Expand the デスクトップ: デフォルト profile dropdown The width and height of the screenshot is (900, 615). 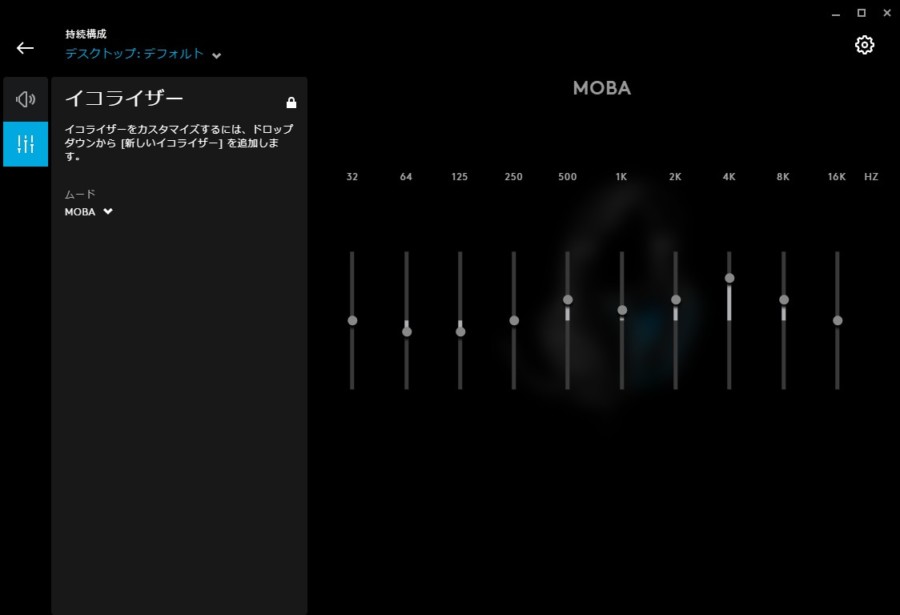click(x=135, y=54)
